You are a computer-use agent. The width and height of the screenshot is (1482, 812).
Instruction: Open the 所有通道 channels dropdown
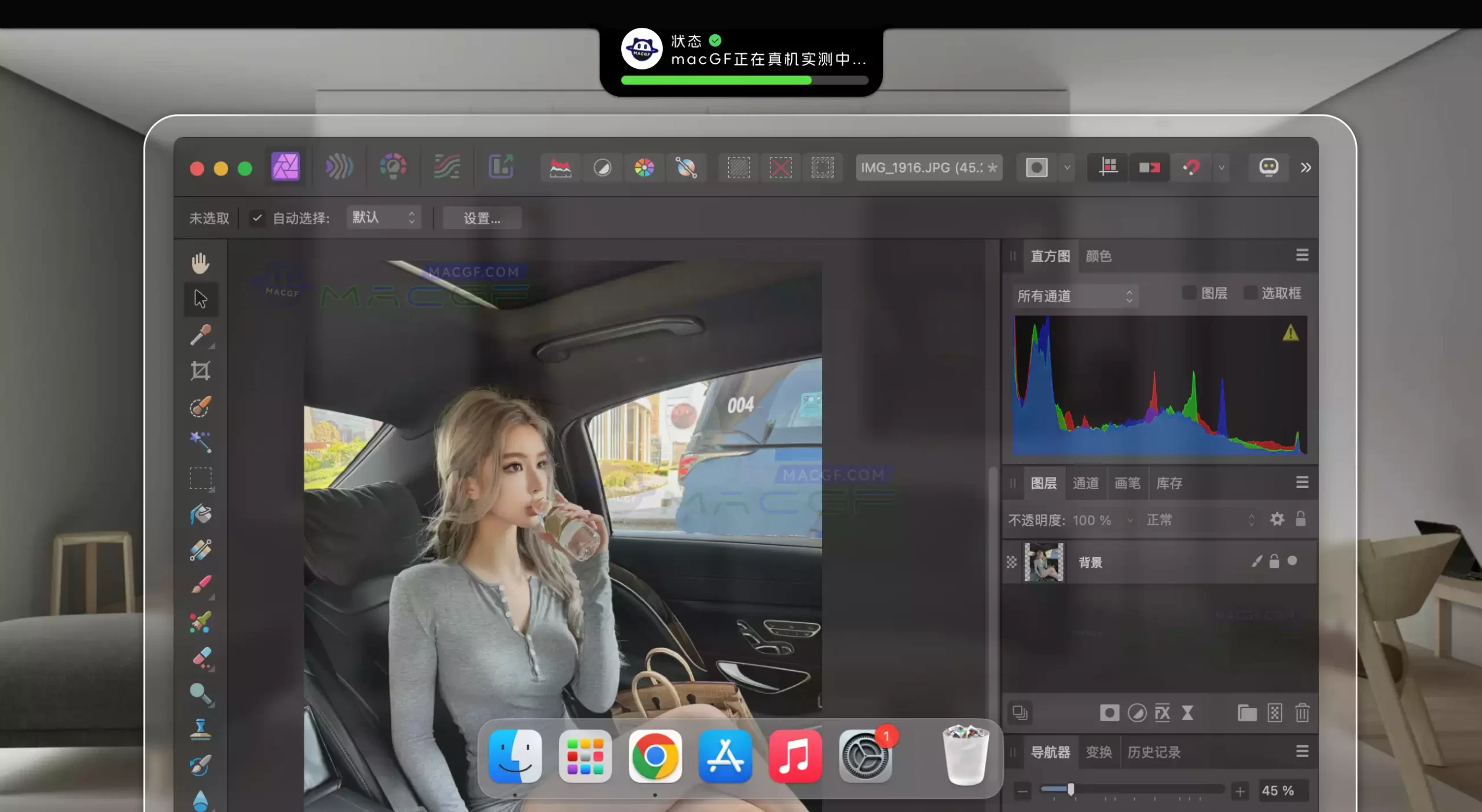click(1074, 296)
